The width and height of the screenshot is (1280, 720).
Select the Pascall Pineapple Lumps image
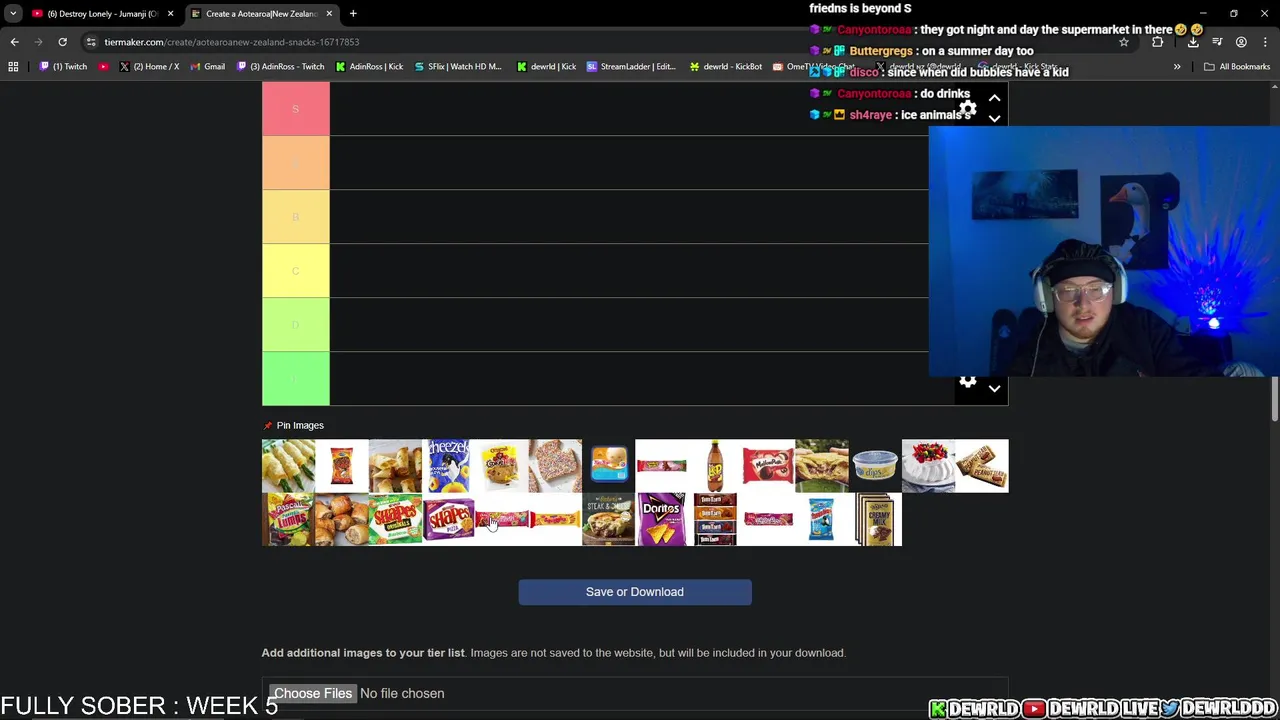pyautogui.click(x=288, y=519)
